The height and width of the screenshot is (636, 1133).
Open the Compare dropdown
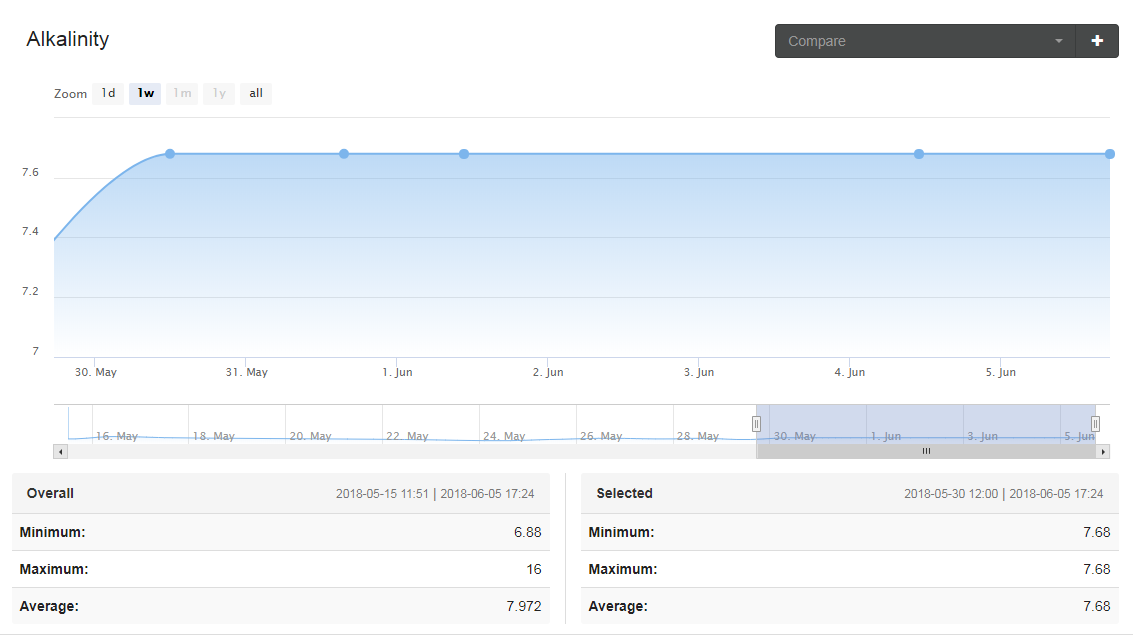click(x=924, y=41)
